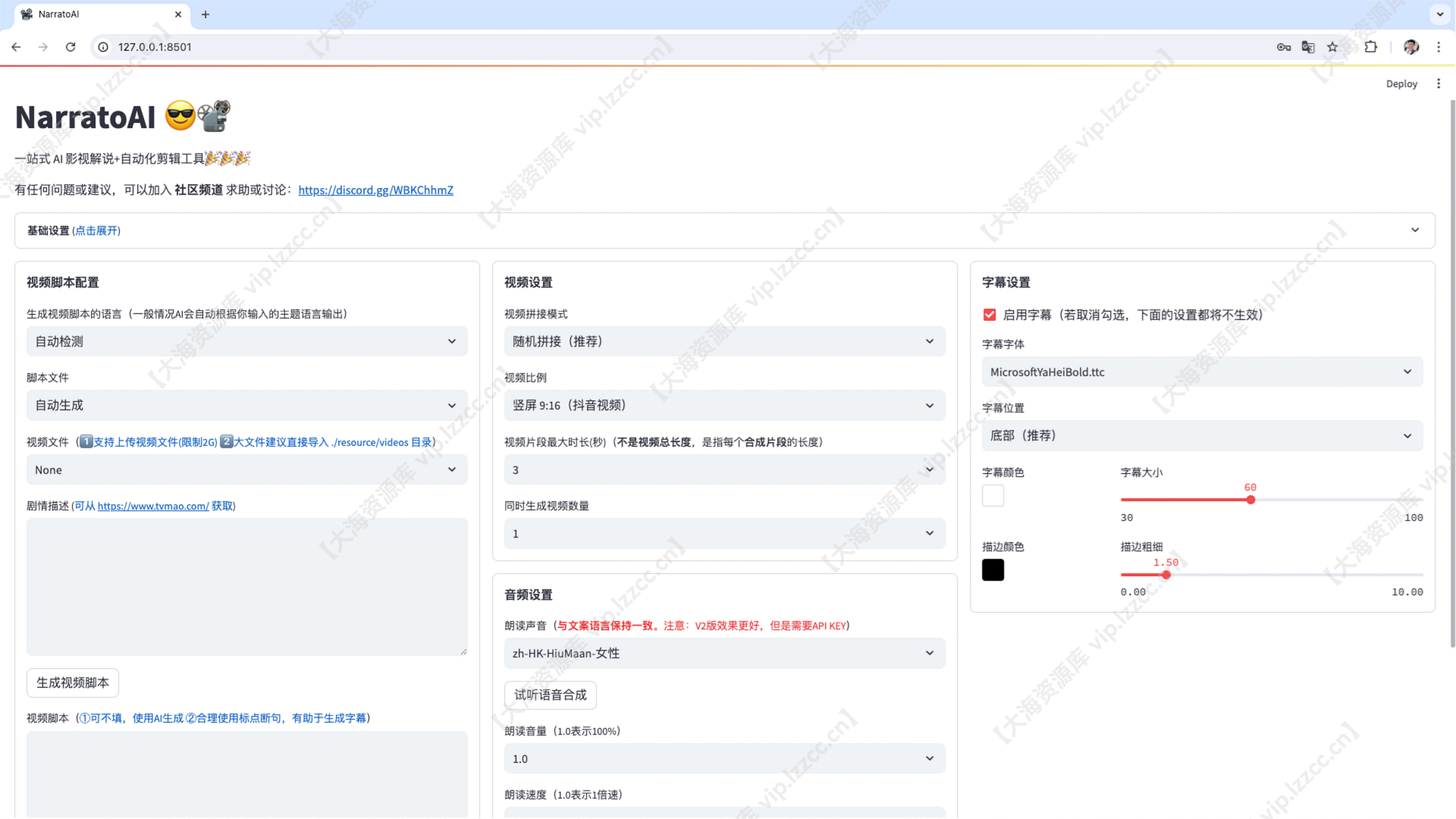Switch to NarratoAI browser tab

[102, 14]
